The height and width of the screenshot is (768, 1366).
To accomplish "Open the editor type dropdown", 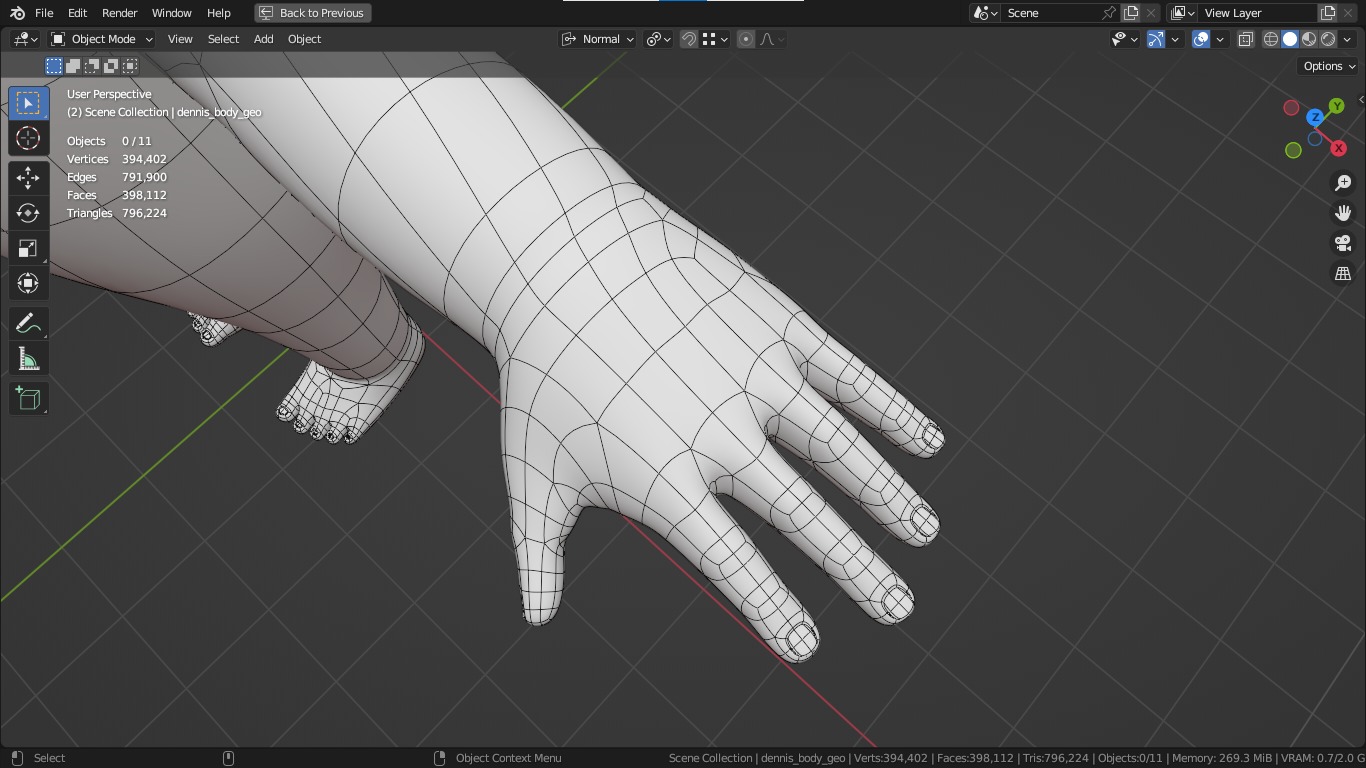I will coord(25,39).
